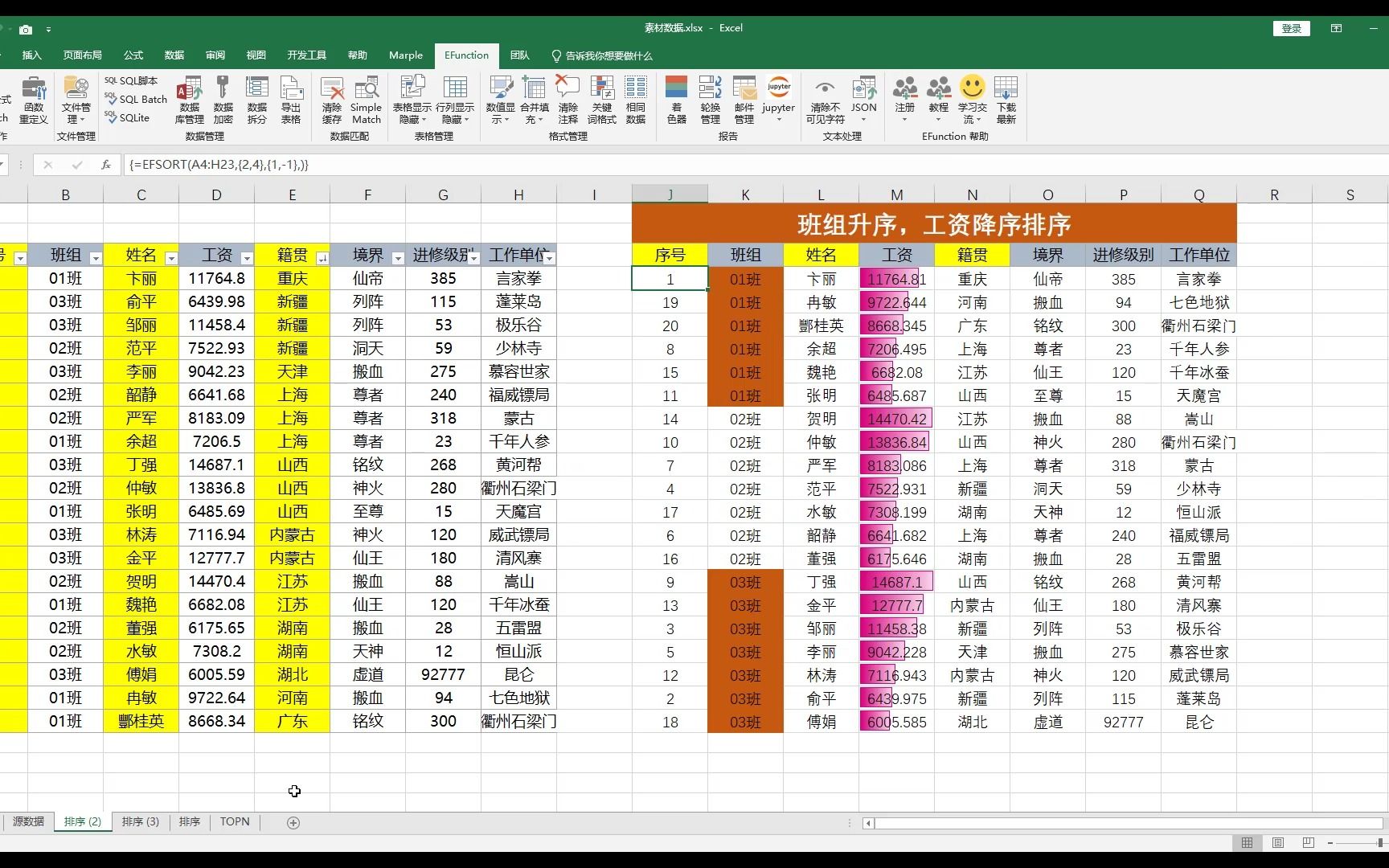Viewport: 1389px width, 868px height.
Task: Select SQL Batch option
Action: (136, 99)
